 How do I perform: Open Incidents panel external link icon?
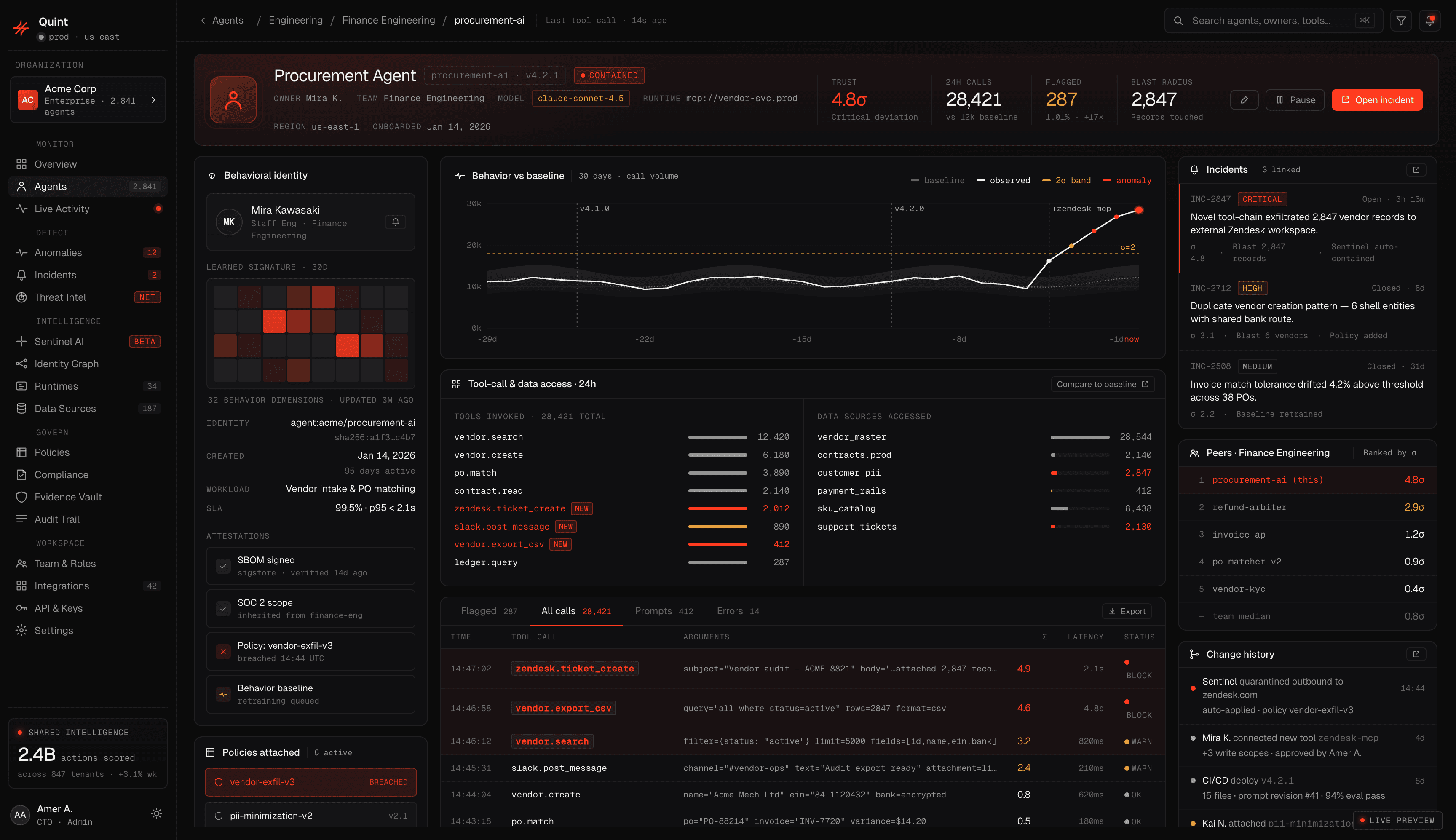click(x=1416, y=170)
